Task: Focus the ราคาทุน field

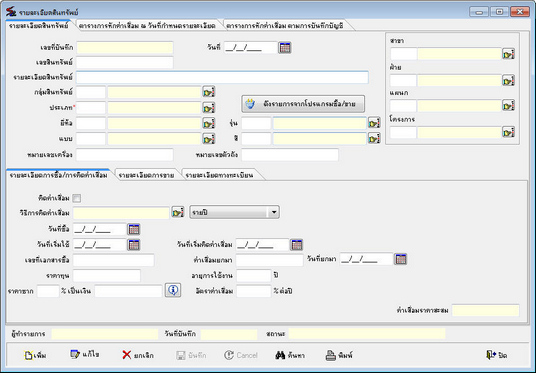Action: click(107, 276)
